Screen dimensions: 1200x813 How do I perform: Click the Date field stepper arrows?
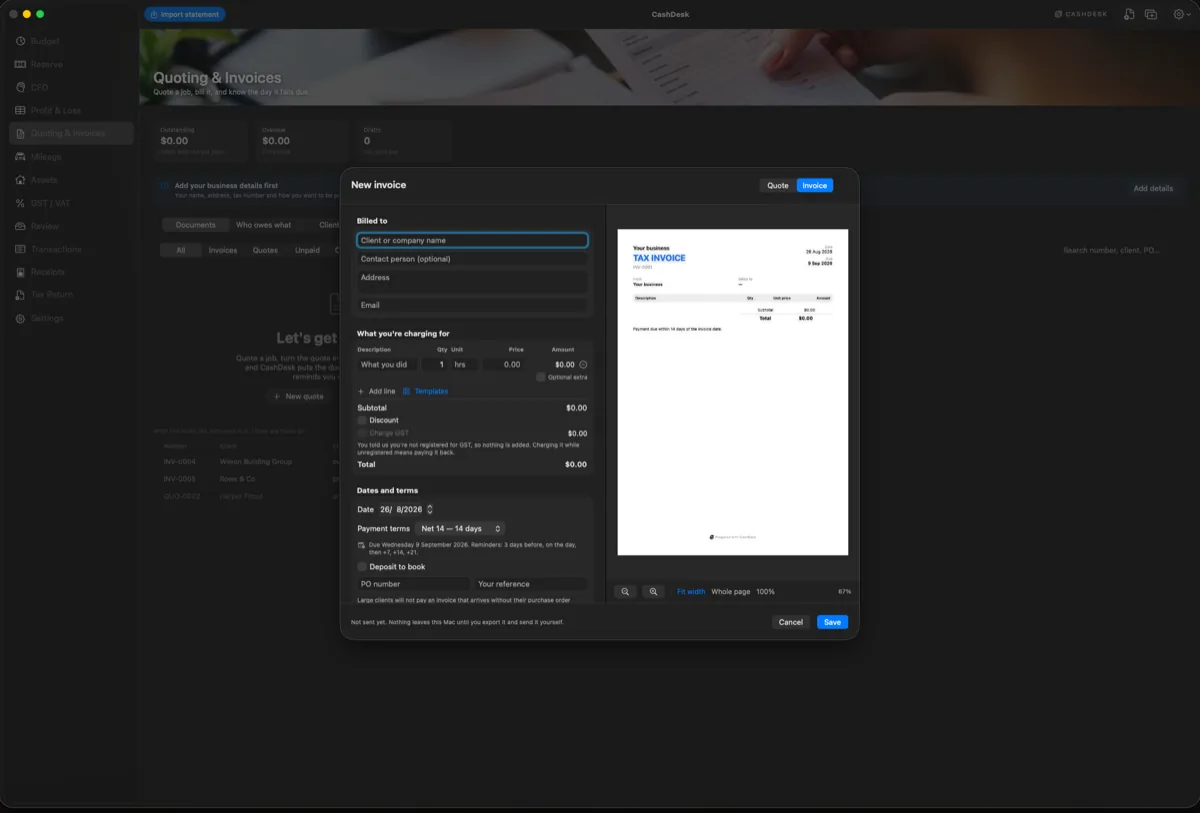point(430,510)
